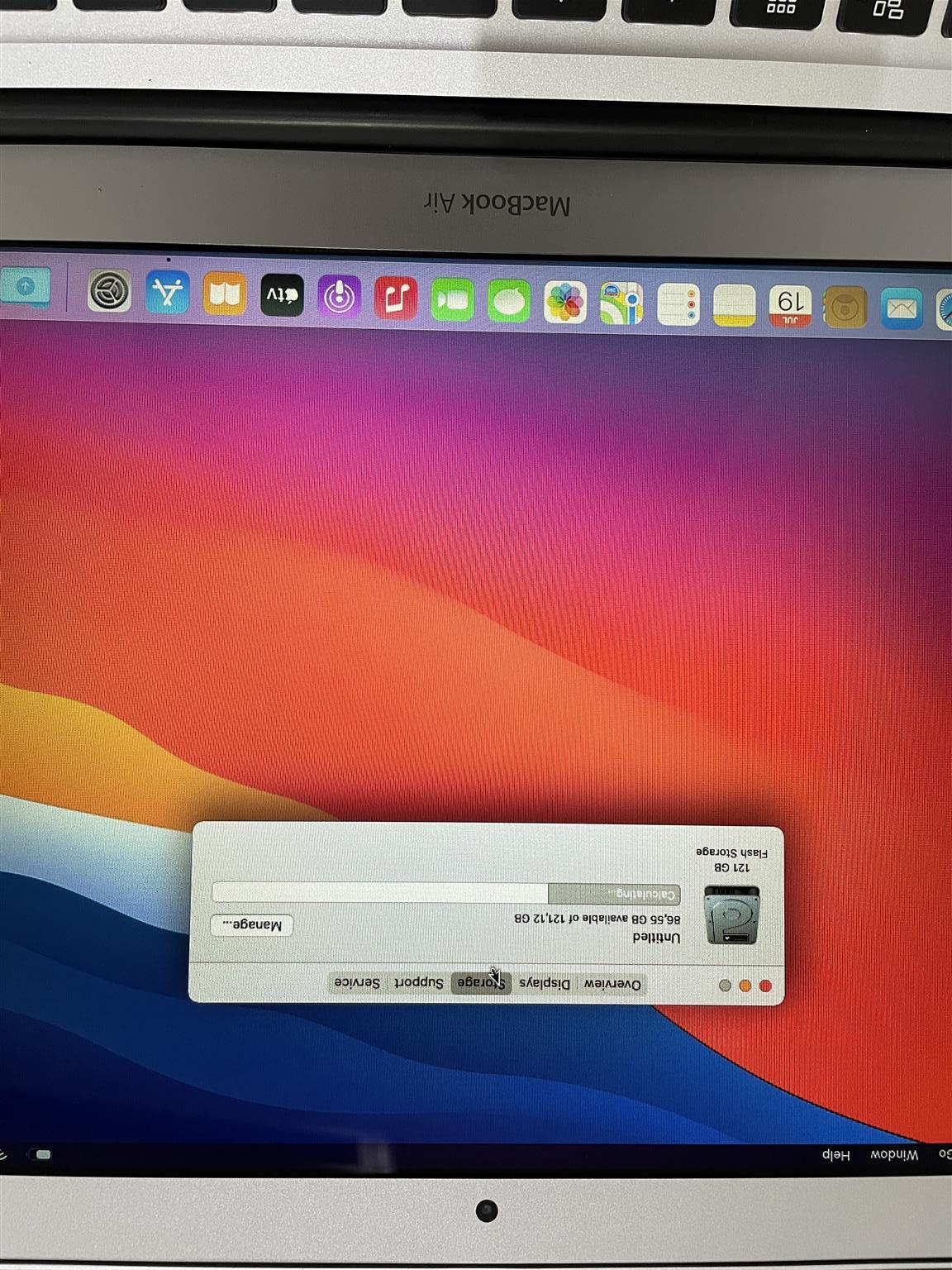Start FaceTime from the dock
Viewport: 952px width, 1270px height.
coord(452,299)
